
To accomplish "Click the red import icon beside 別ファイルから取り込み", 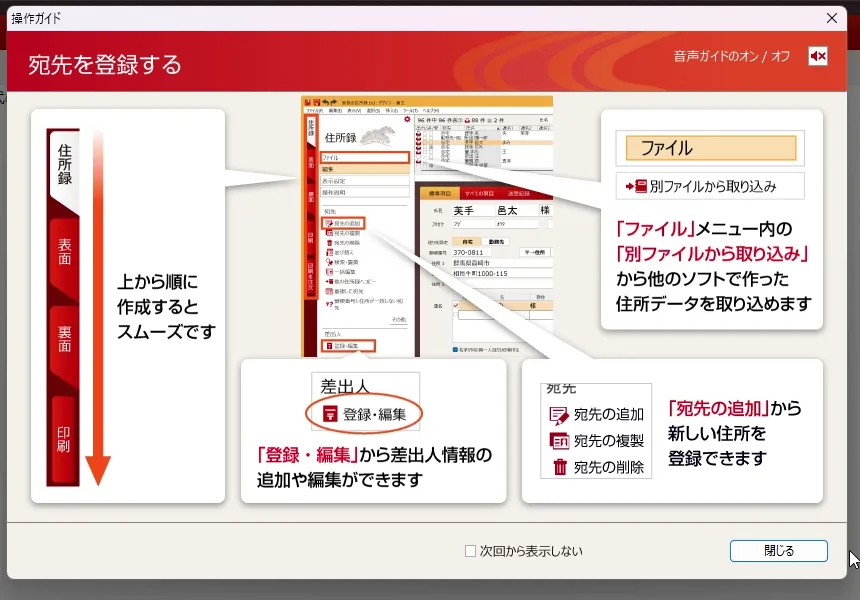I will (x=636, y=186).
